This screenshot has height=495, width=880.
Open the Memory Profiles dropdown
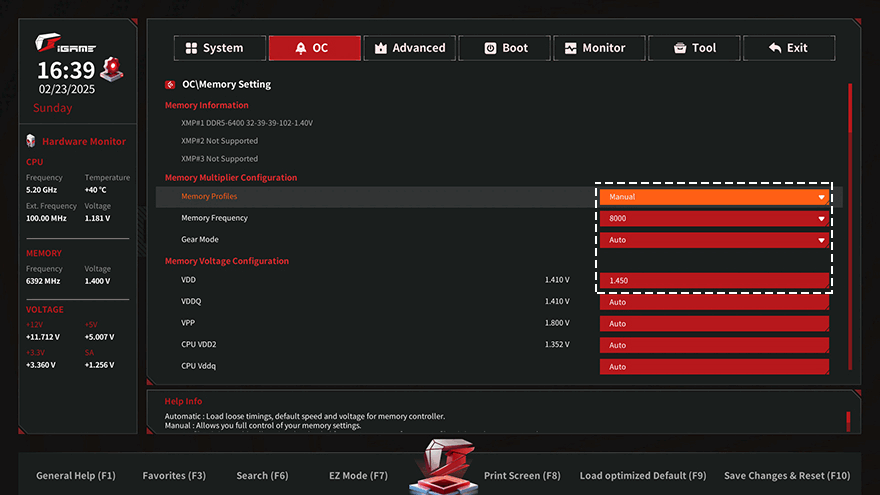pyautogui.click(x=714, y=197)
